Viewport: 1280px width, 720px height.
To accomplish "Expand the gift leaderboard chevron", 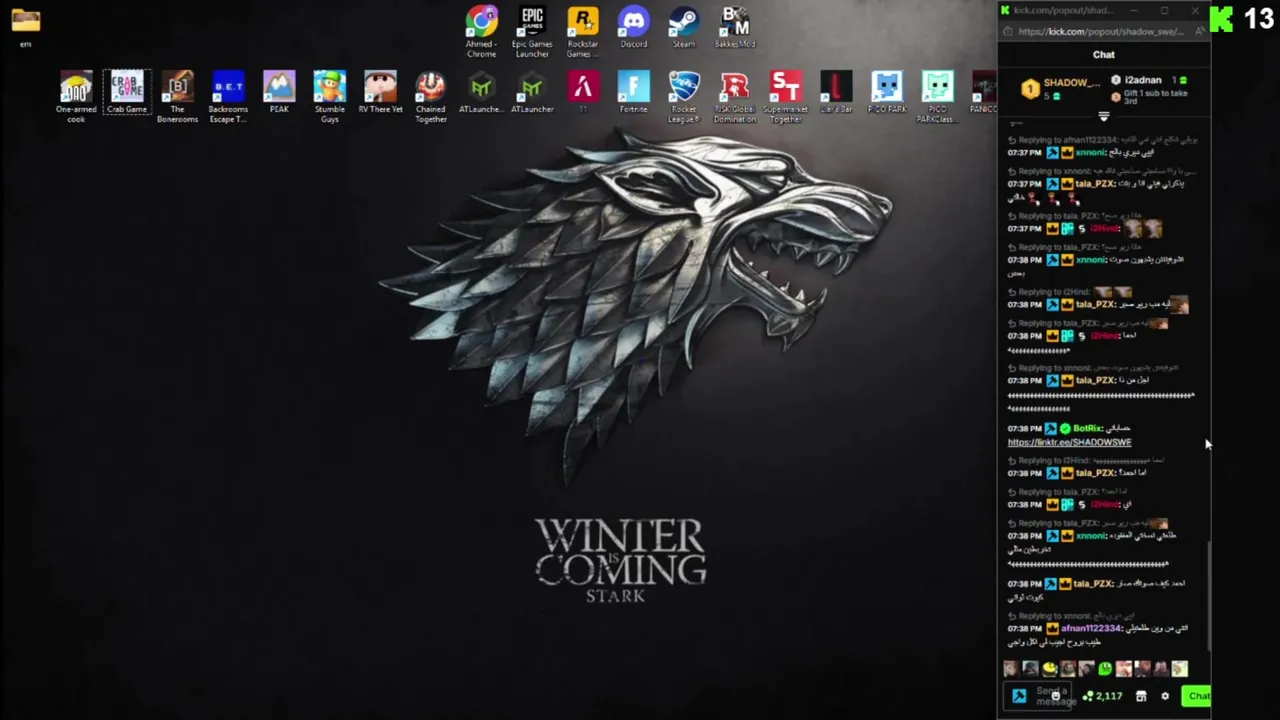I will 1104,117.
